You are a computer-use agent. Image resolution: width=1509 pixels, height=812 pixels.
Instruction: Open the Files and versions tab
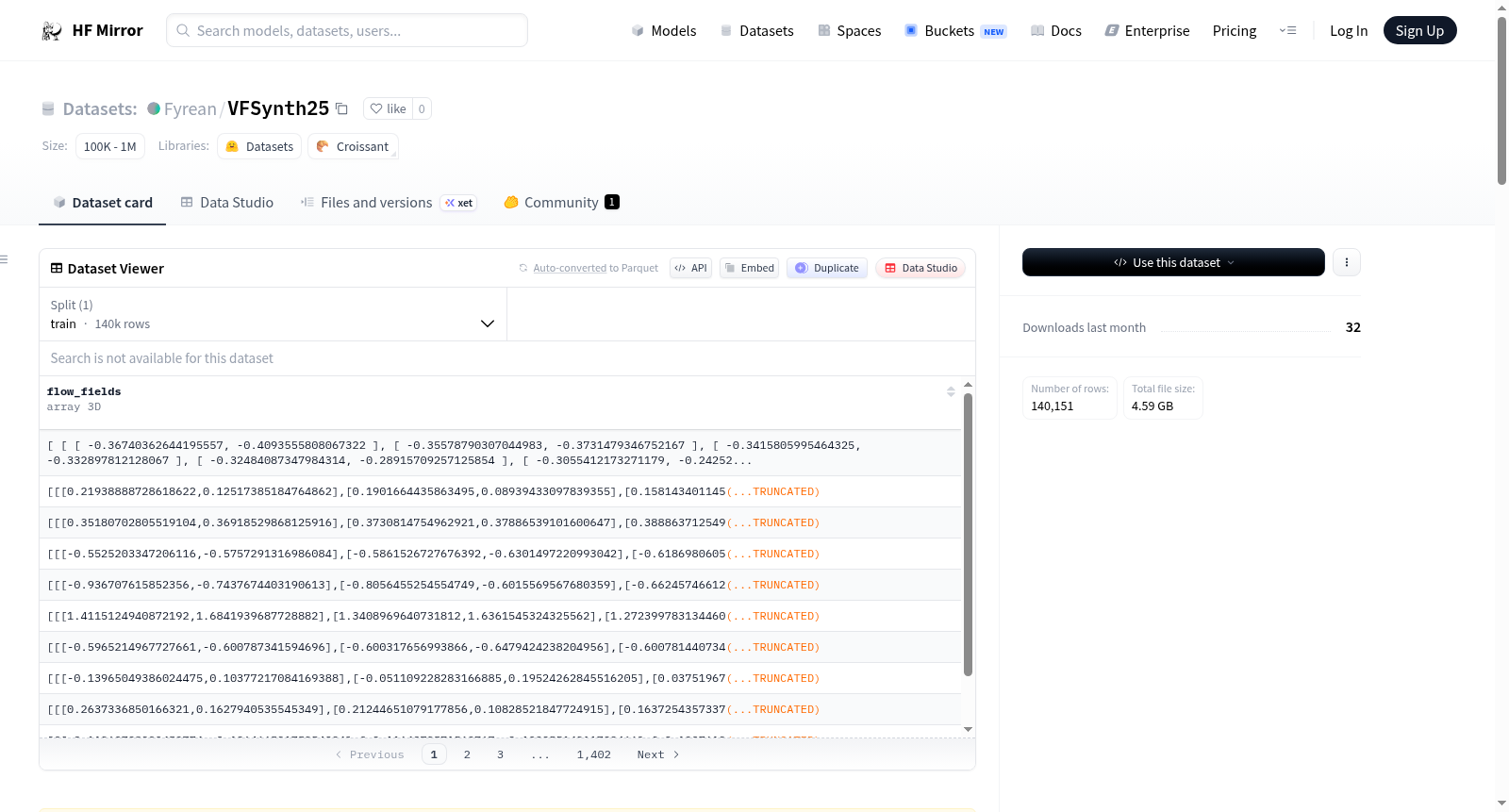coord(389,203)
